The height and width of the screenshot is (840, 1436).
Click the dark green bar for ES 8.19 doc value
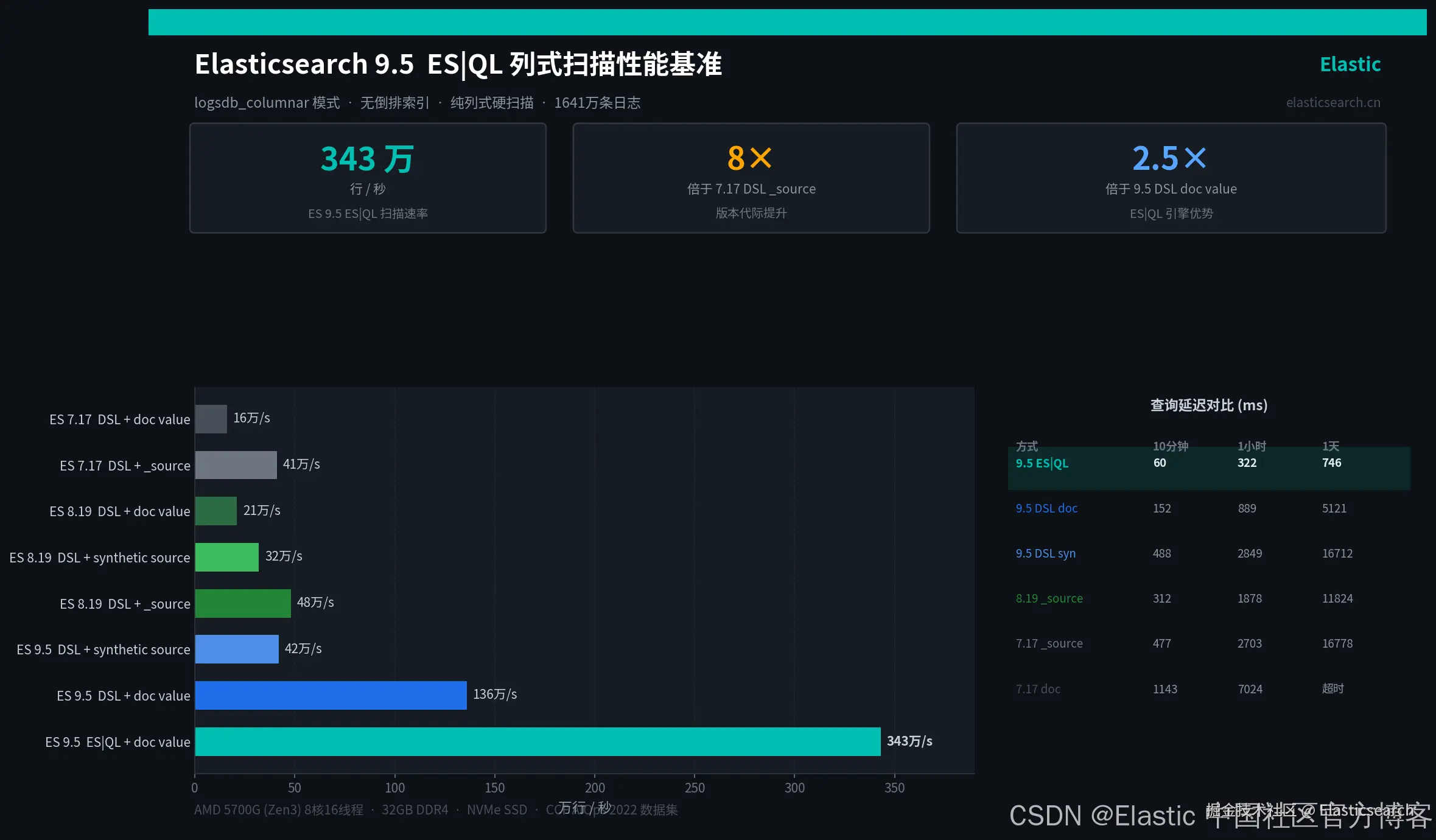215,511
